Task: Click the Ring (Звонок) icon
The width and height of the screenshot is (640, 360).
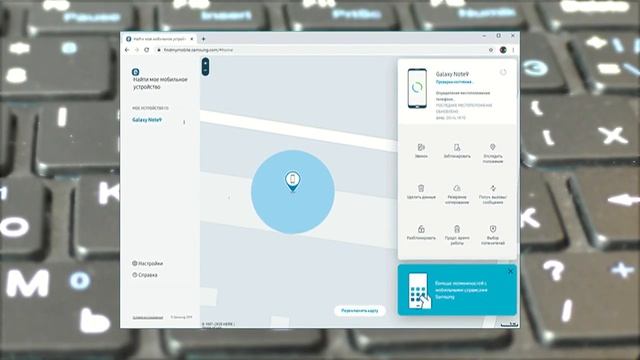Action: (421, 147)
